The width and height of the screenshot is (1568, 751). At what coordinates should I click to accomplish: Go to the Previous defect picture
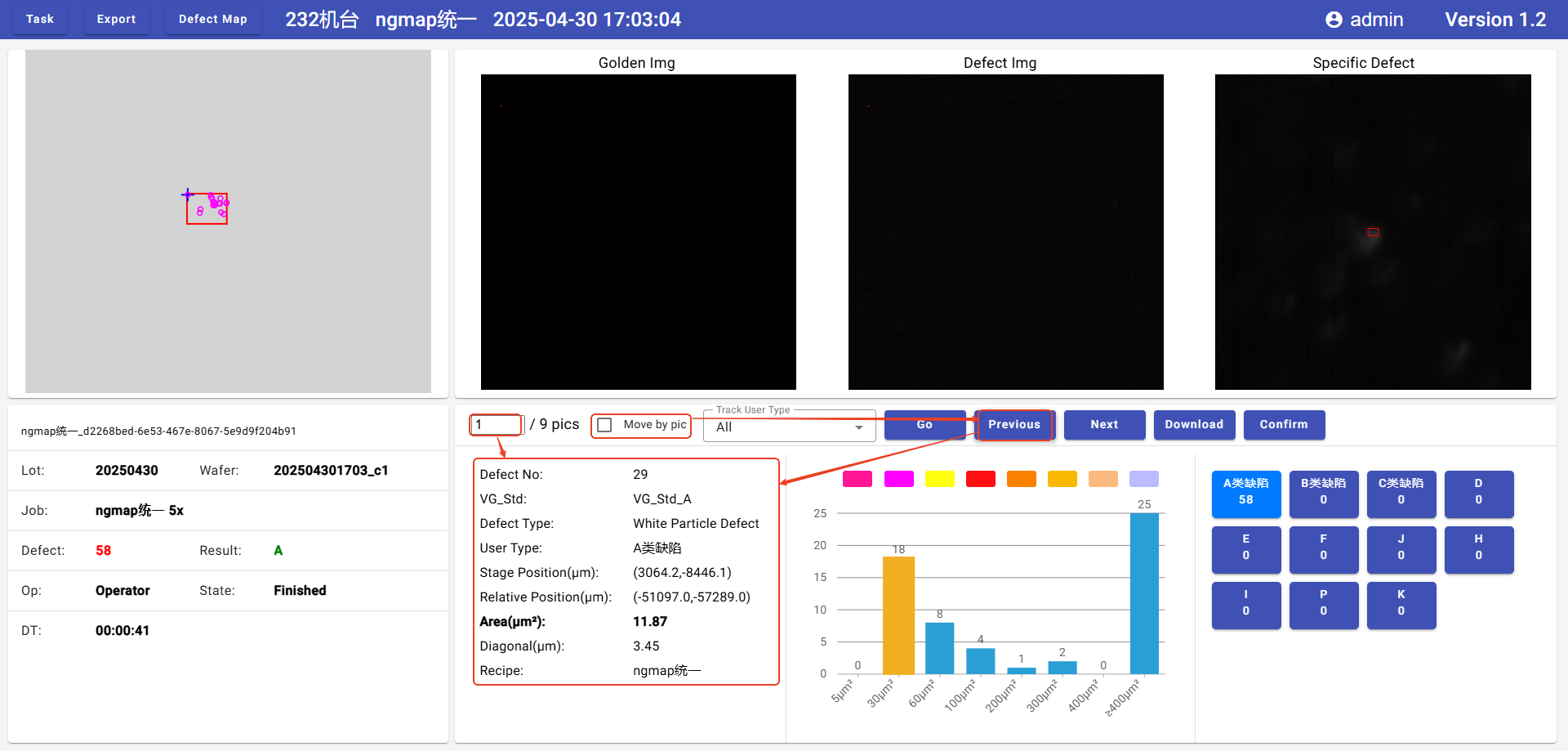[1013, 424]
